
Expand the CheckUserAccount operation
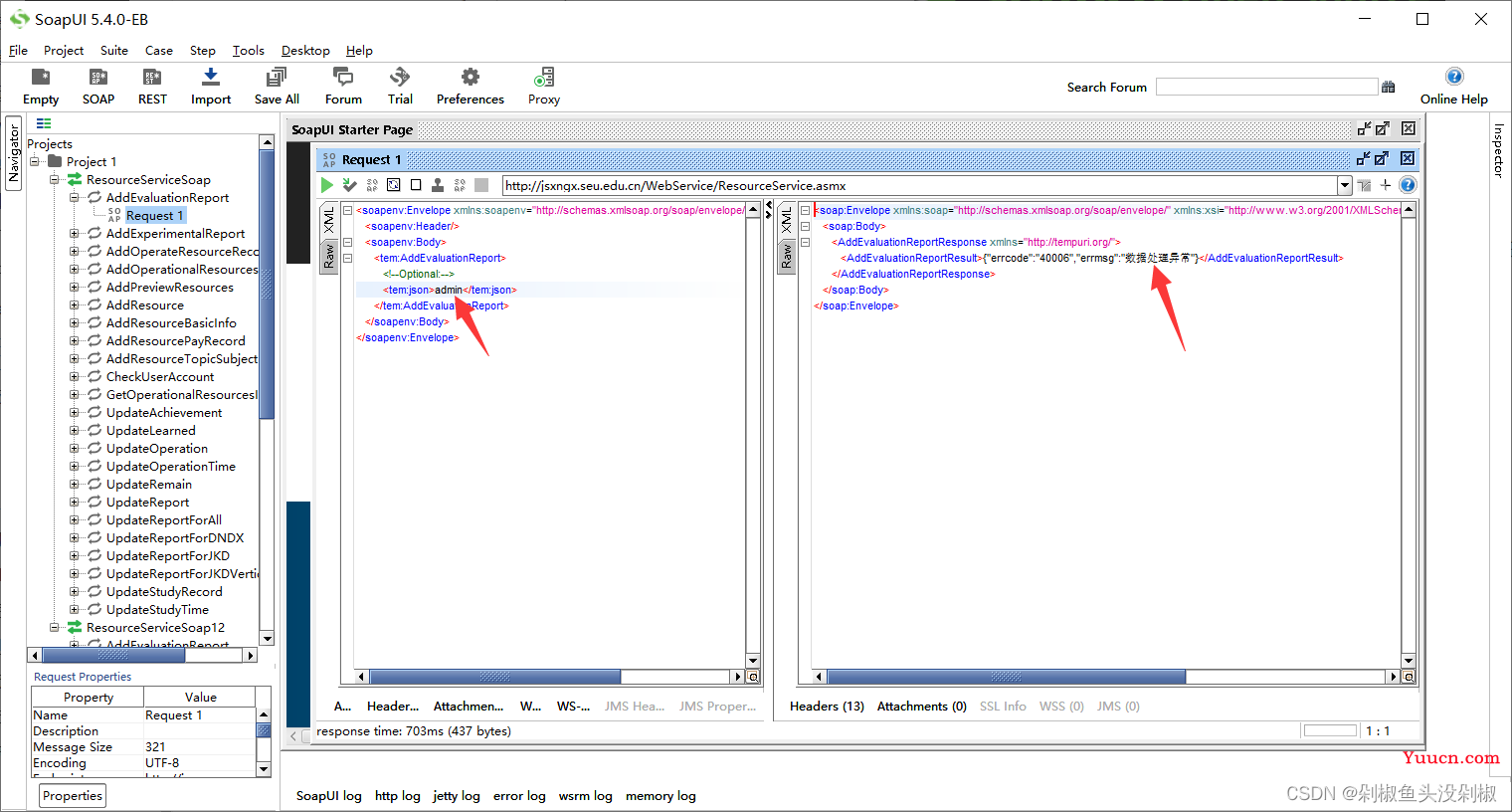tap(75, 376)
